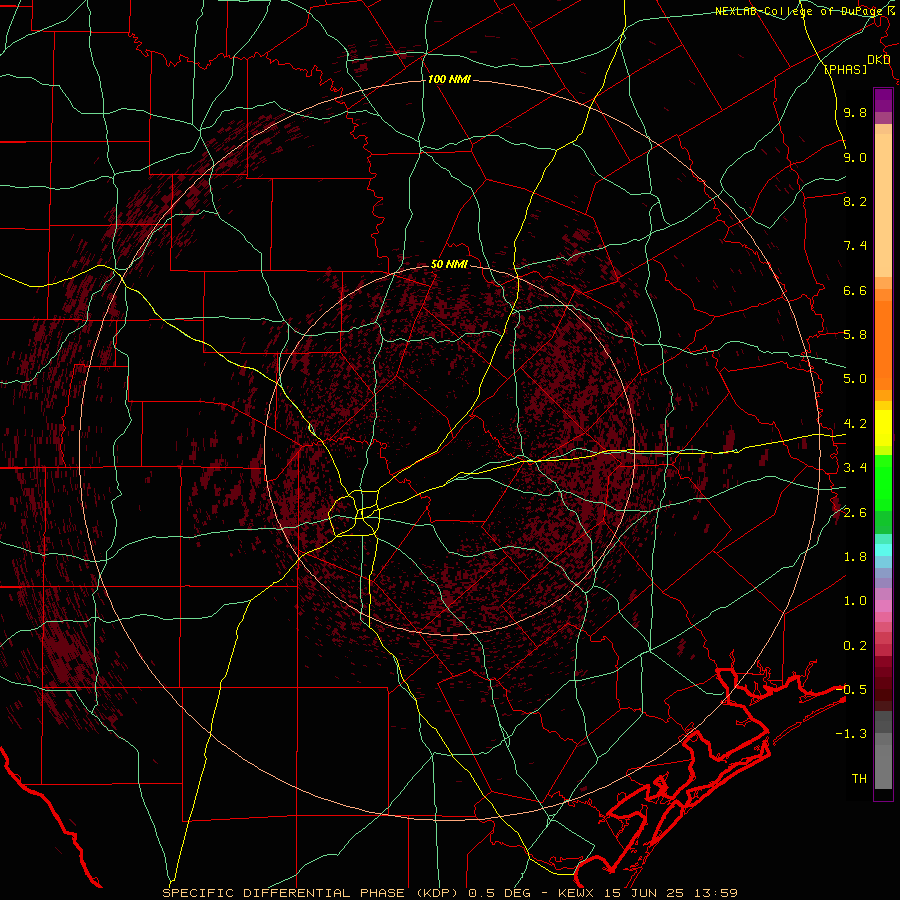Click the 5.8 scale value
This screenshot has width=900, height=900.
(x=855, y=335)
